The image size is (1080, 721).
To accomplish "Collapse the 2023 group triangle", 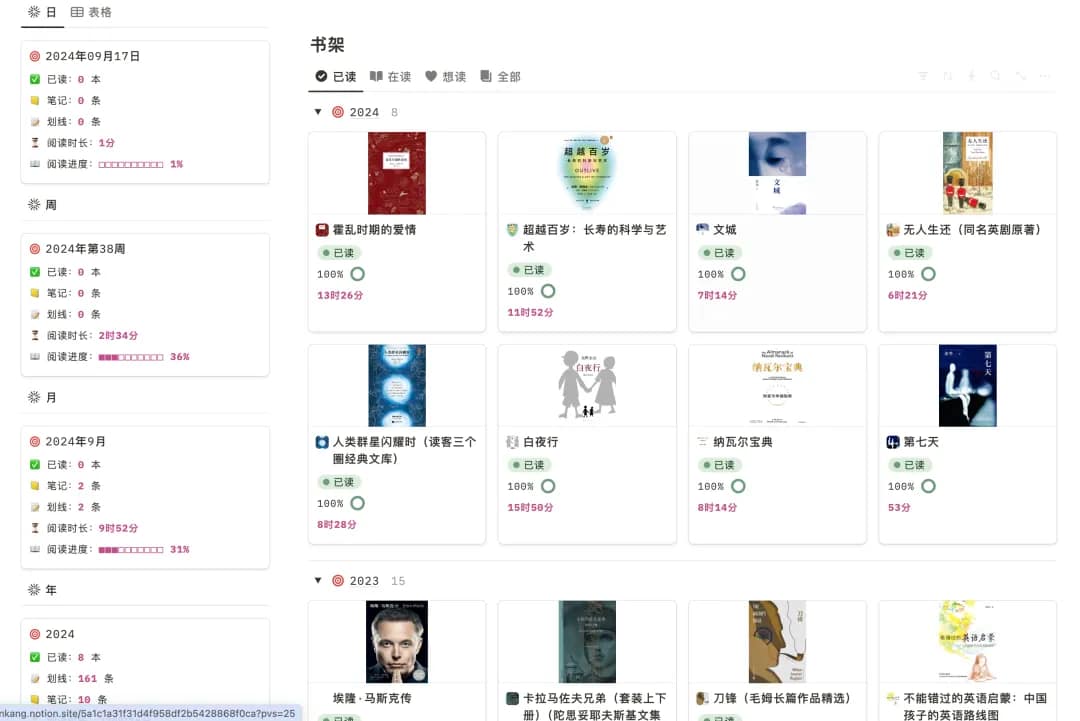I will (x=318, y=581).
